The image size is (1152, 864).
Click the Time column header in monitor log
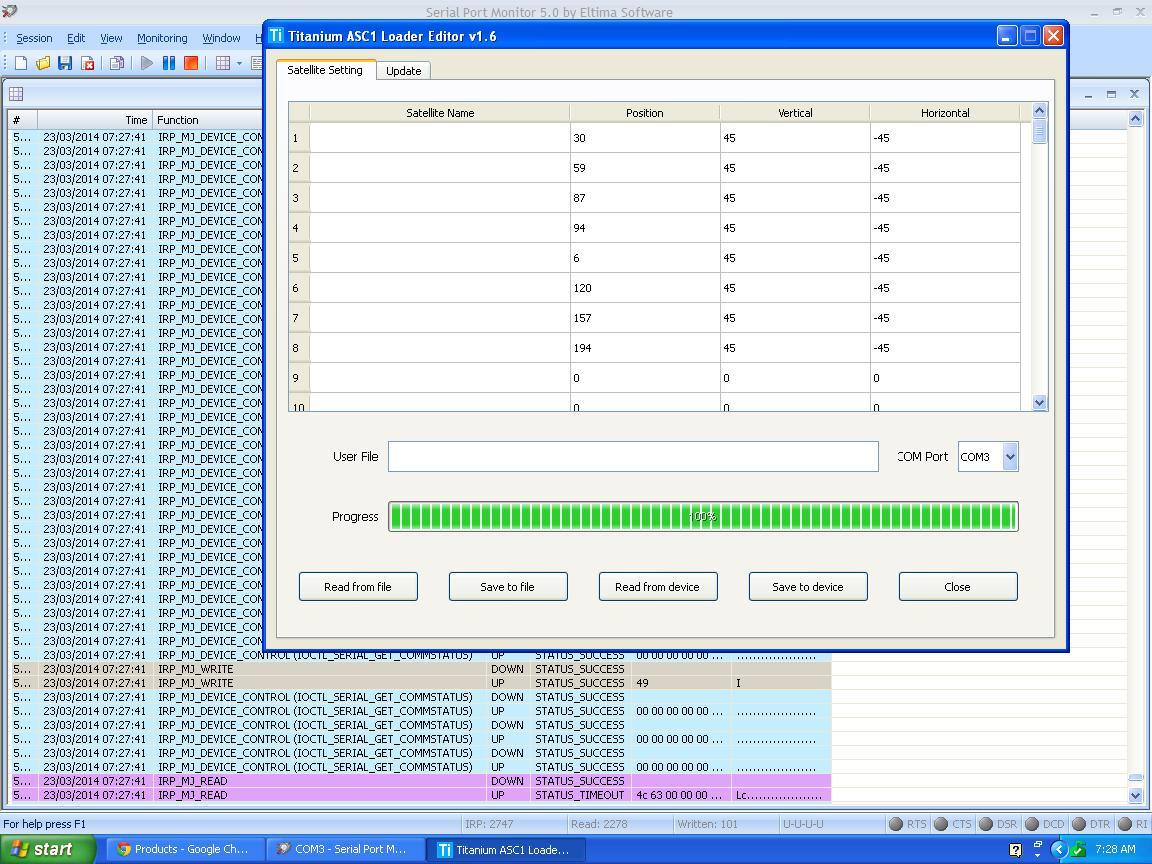(x=95, y=120)
